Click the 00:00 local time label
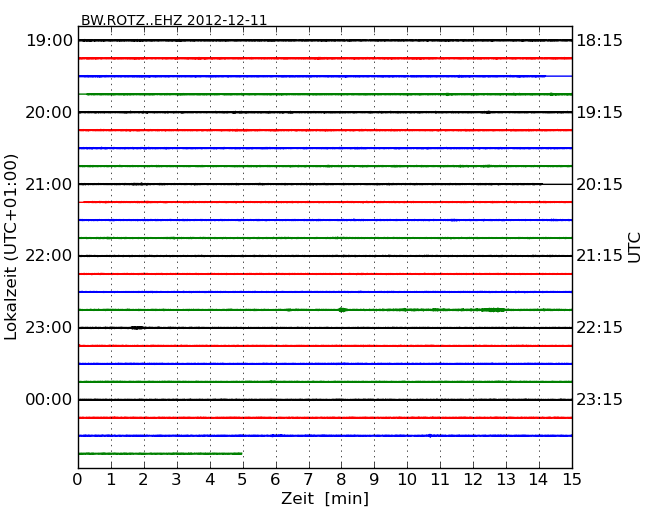 (49, 399)
